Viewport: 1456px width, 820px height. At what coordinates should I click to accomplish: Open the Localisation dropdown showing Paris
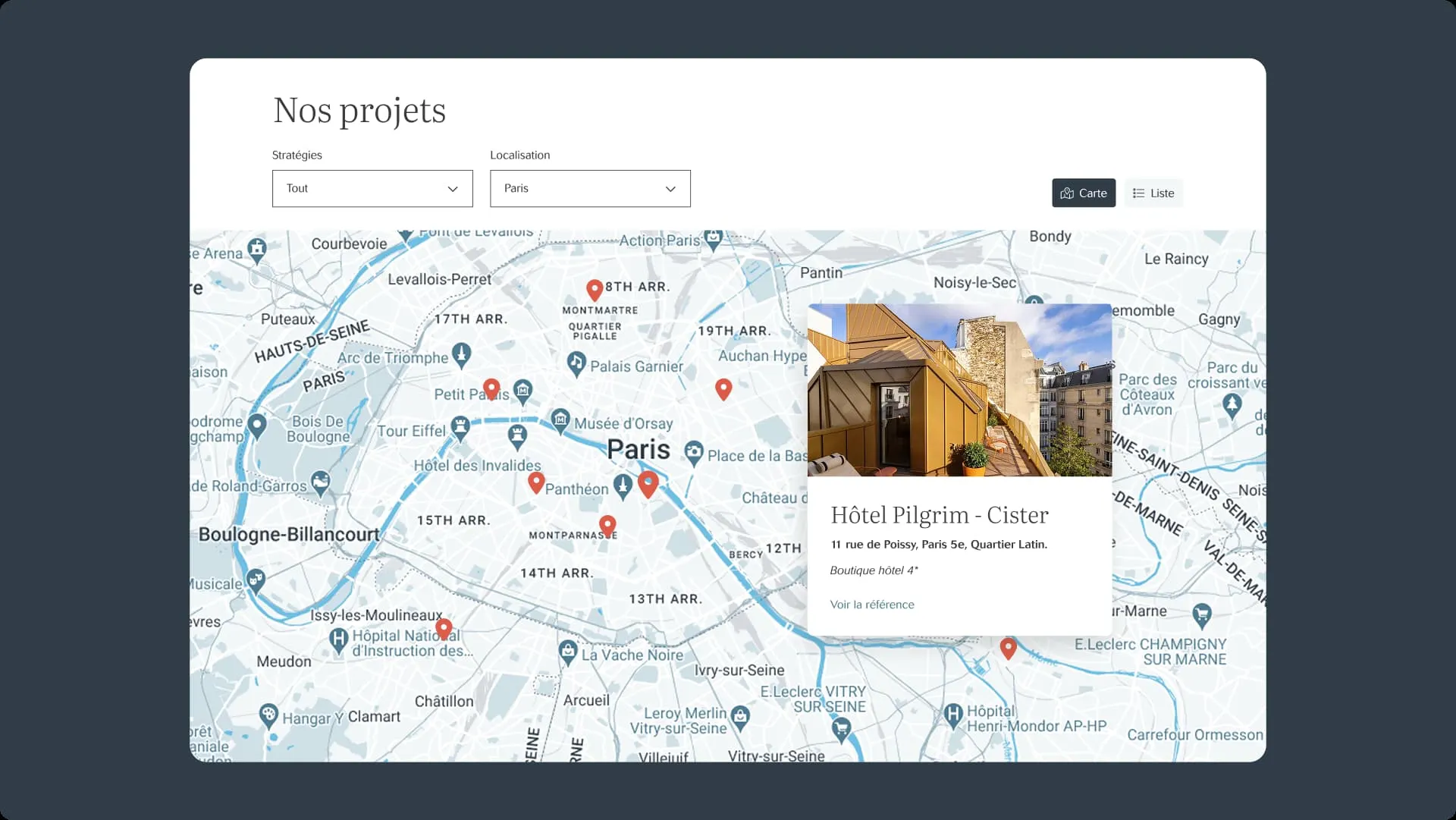590,188
